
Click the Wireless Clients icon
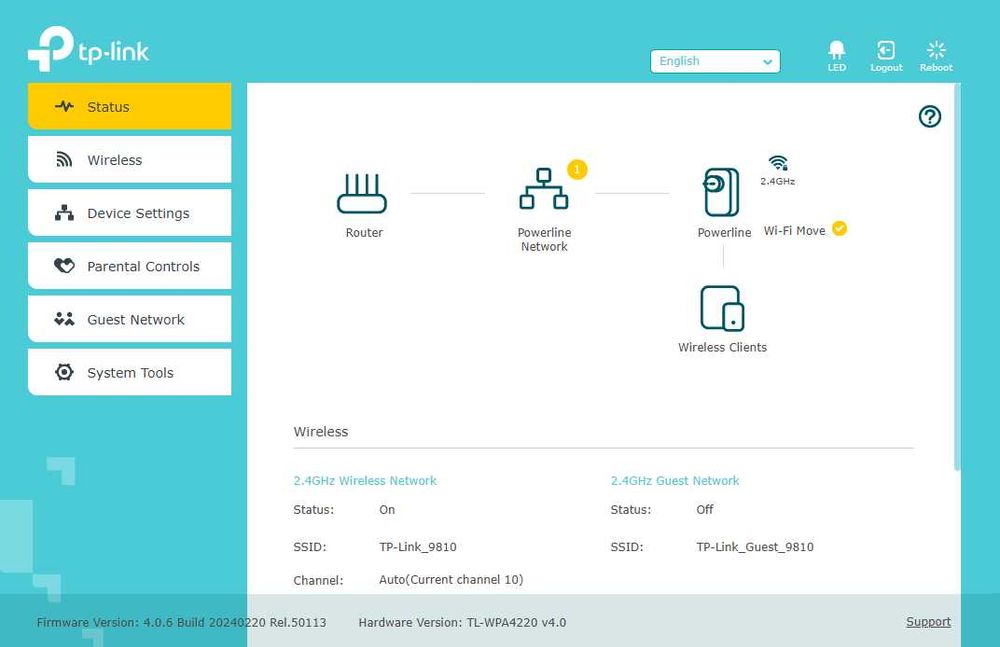722,308
